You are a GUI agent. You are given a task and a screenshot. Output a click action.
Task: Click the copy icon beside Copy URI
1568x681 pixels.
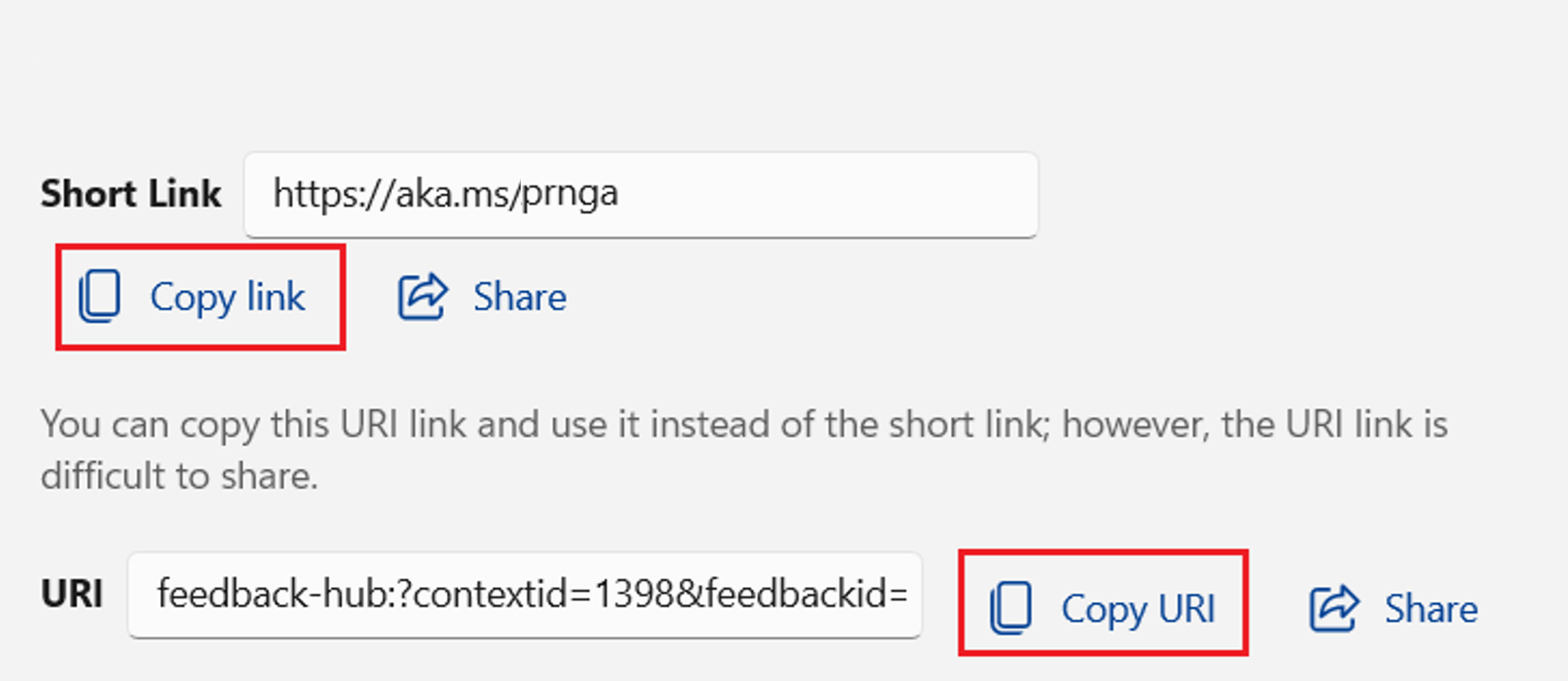click(x=1011, y=607)
